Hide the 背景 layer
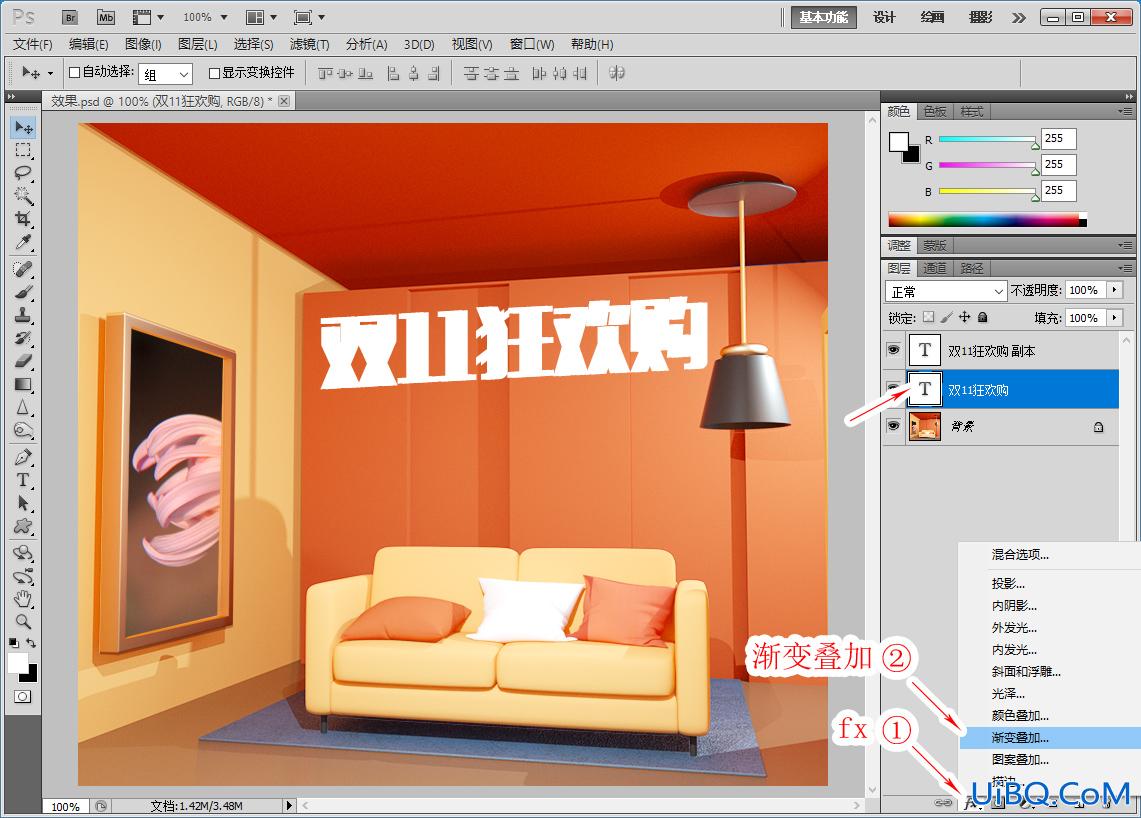This screenshot has height=818, width=1141. click(x=894, y=425)
